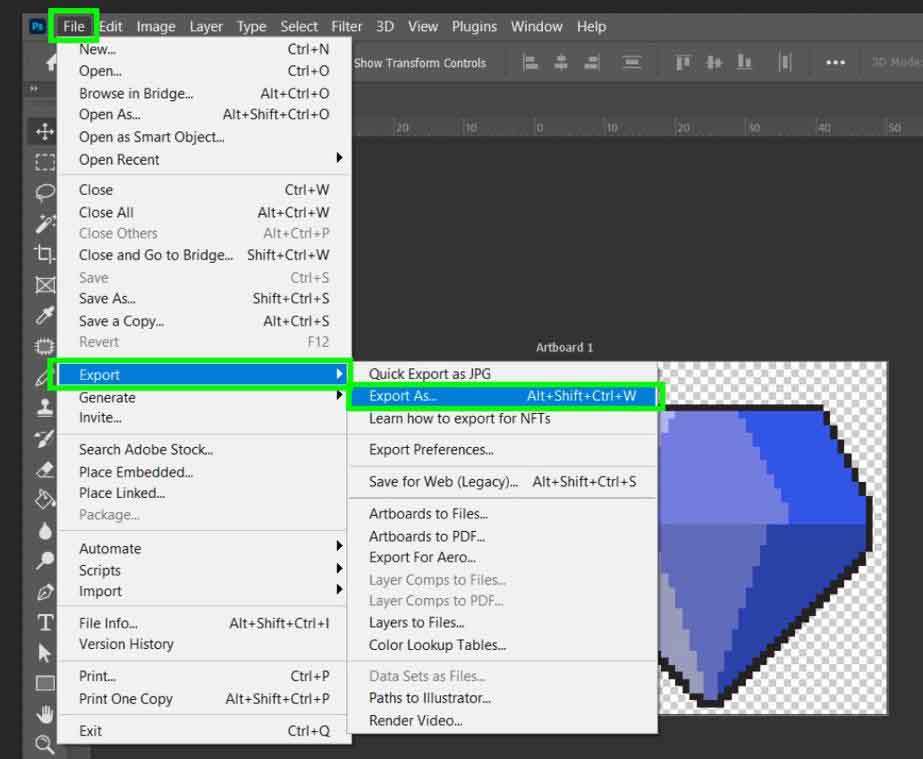Click the Align Top Edges icon

(x=683, y=62)
